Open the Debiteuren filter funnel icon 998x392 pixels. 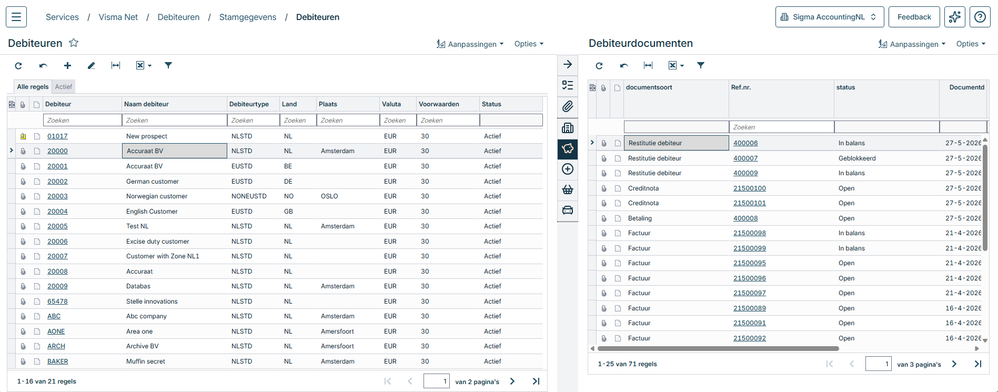tap(168, 66)
